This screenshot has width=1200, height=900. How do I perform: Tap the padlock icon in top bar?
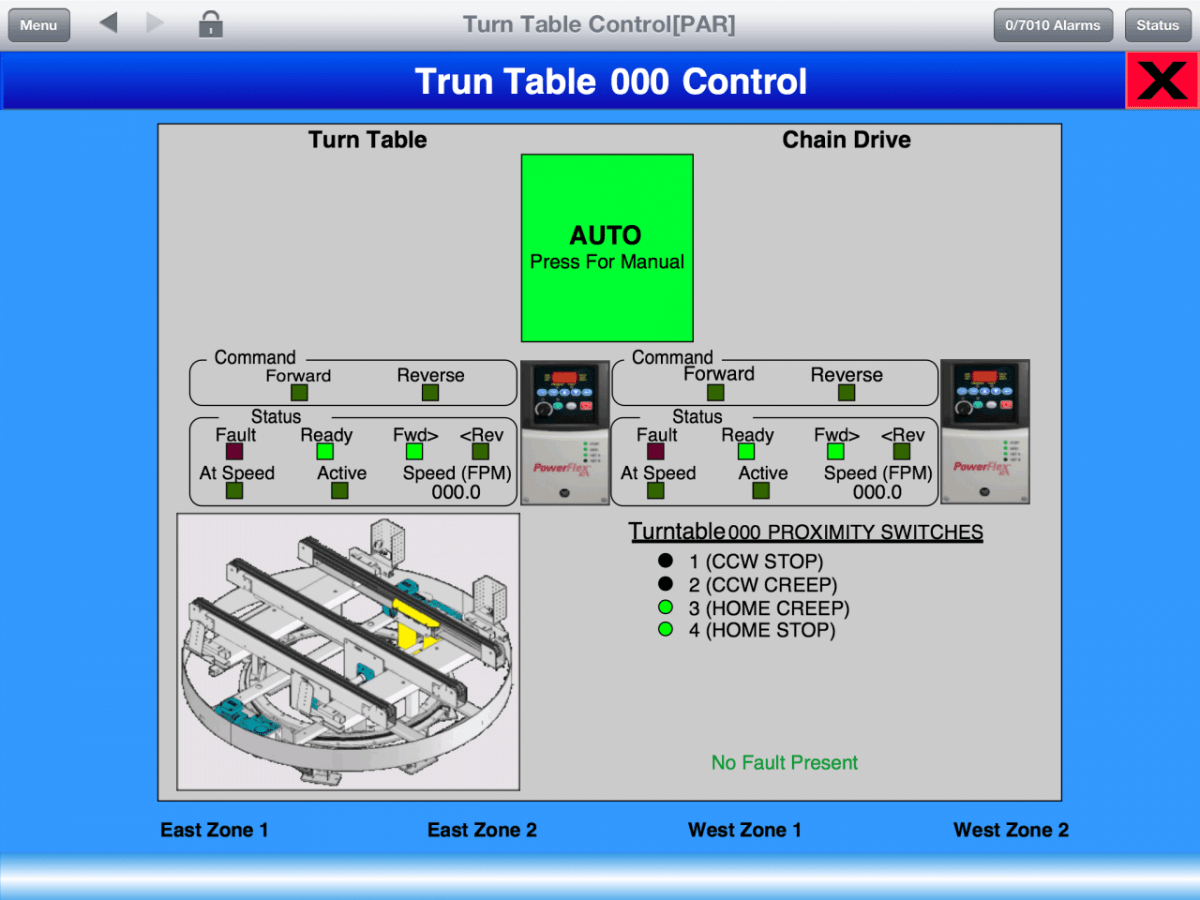pos(210,24)
